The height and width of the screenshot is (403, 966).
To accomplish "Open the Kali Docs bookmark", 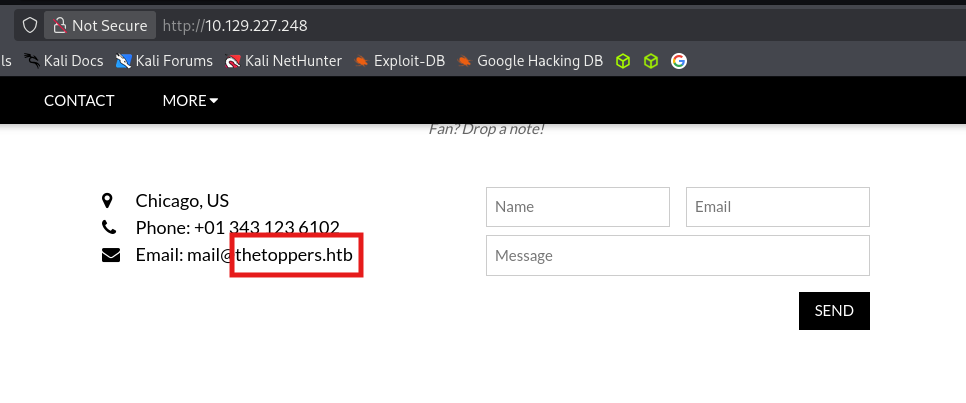I will click(x=65, y=61).
